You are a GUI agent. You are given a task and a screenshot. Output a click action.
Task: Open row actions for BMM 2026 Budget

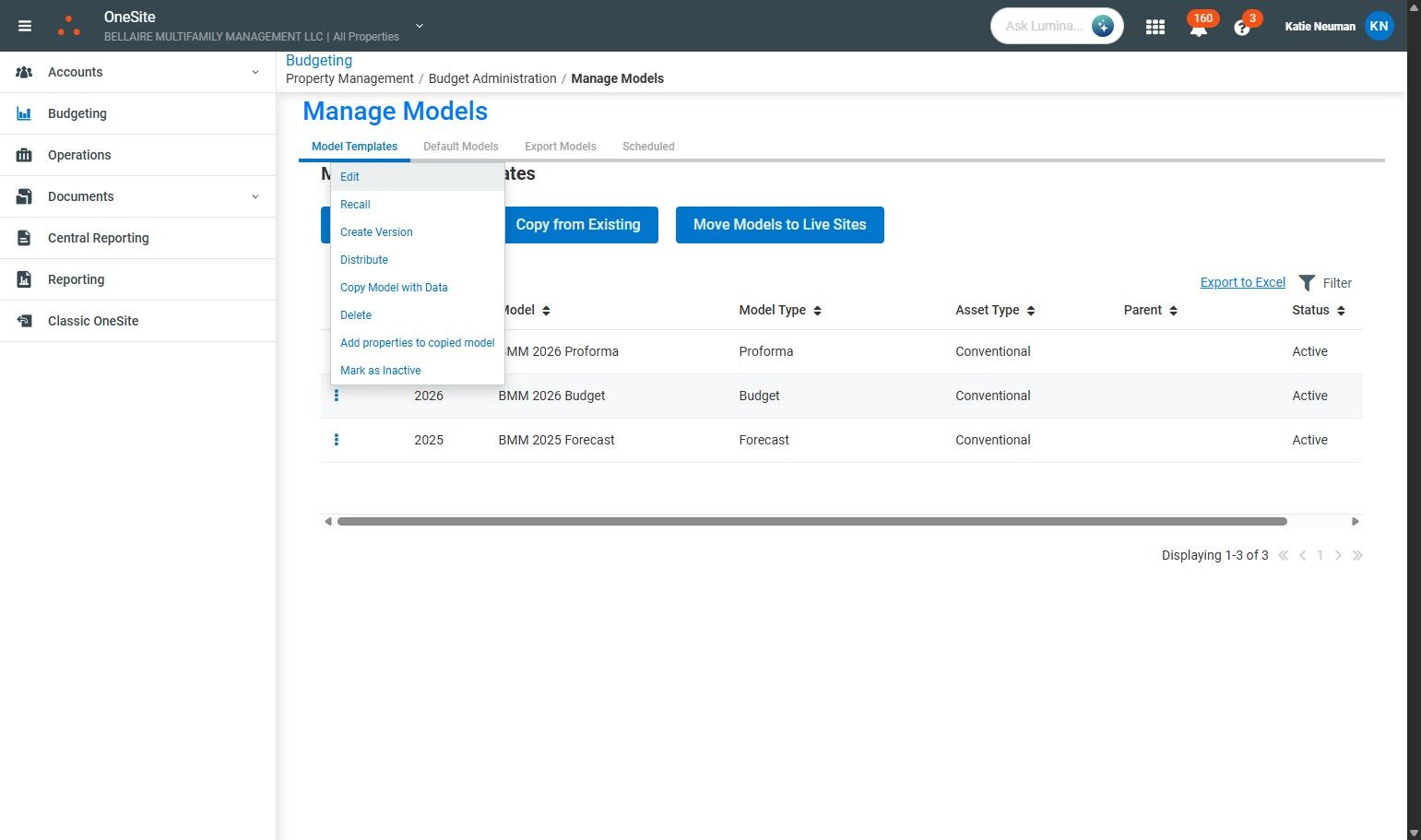[x=337, y=396]
